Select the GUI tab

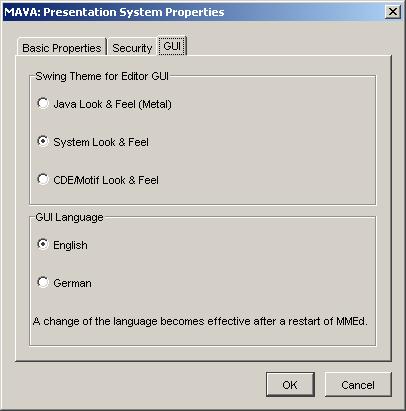point(172,46)
